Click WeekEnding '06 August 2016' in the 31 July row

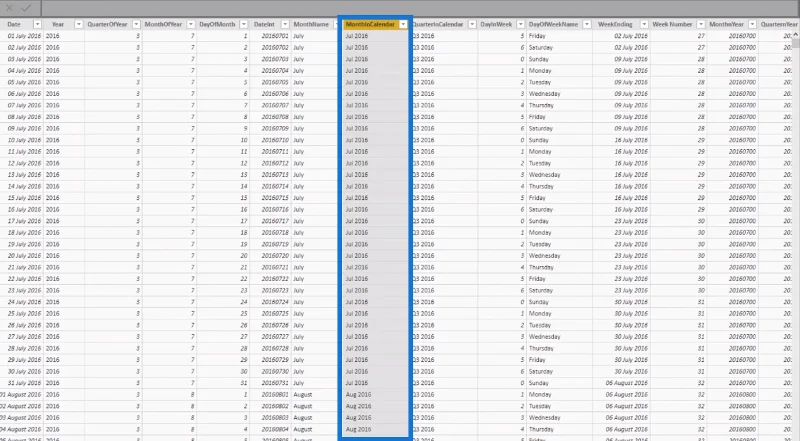[x=627, y=383]
